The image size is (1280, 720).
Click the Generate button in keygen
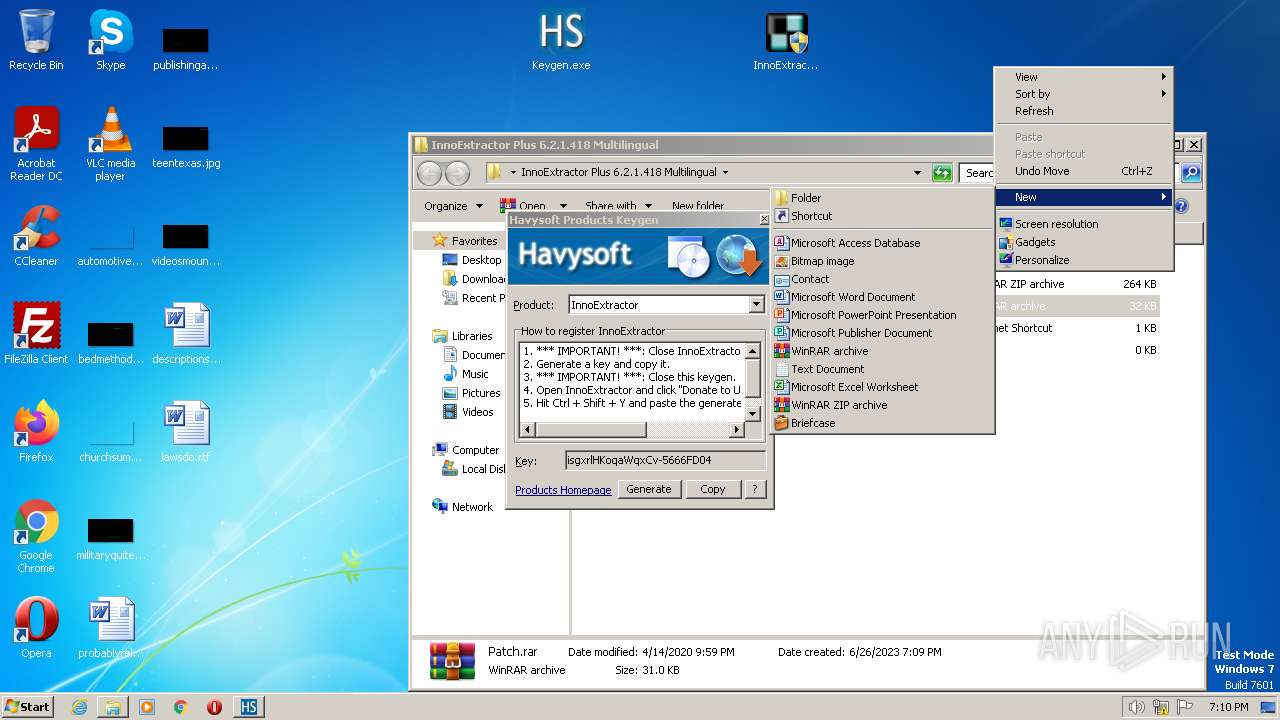[649, 489]
